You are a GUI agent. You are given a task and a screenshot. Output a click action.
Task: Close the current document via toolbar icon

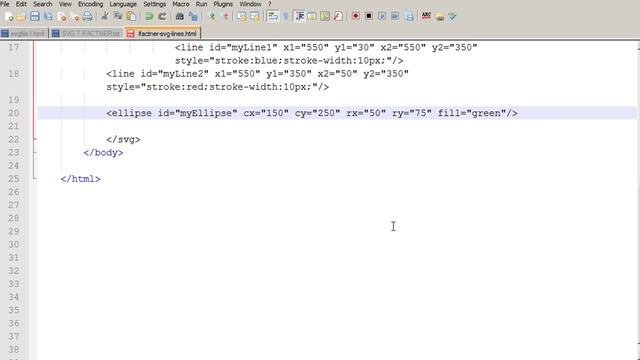coord(62,16)
